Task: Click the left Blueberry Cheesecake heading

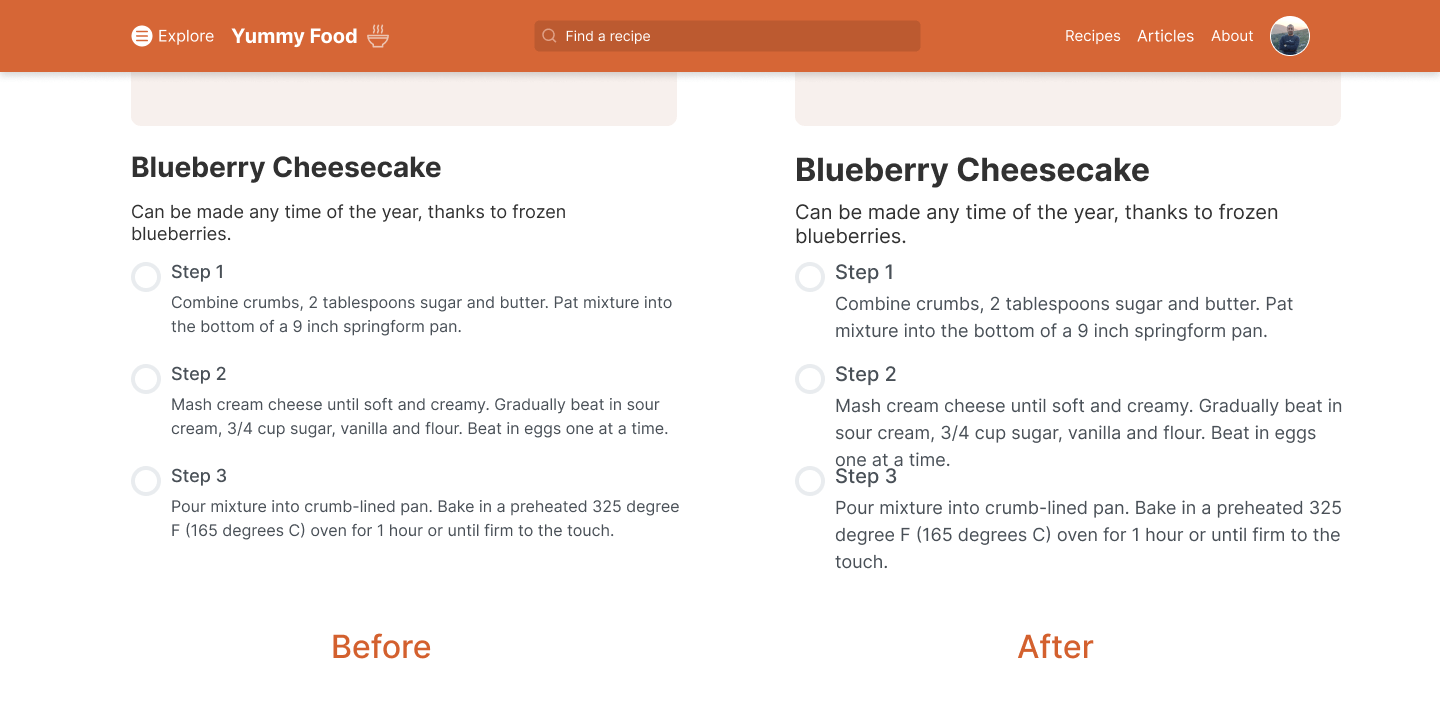Action: [286, 167]
